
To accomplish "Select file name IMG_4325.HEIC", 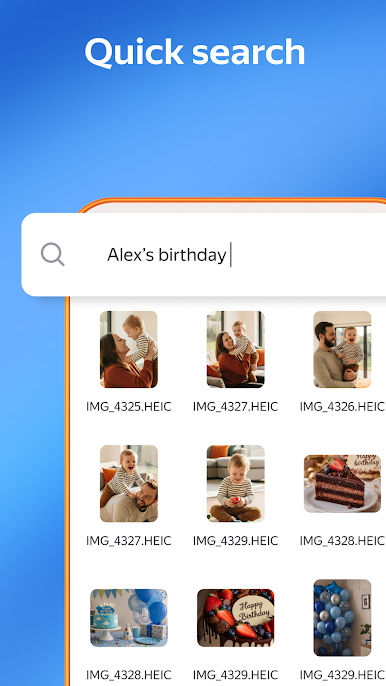I will [x=129, y=407].
